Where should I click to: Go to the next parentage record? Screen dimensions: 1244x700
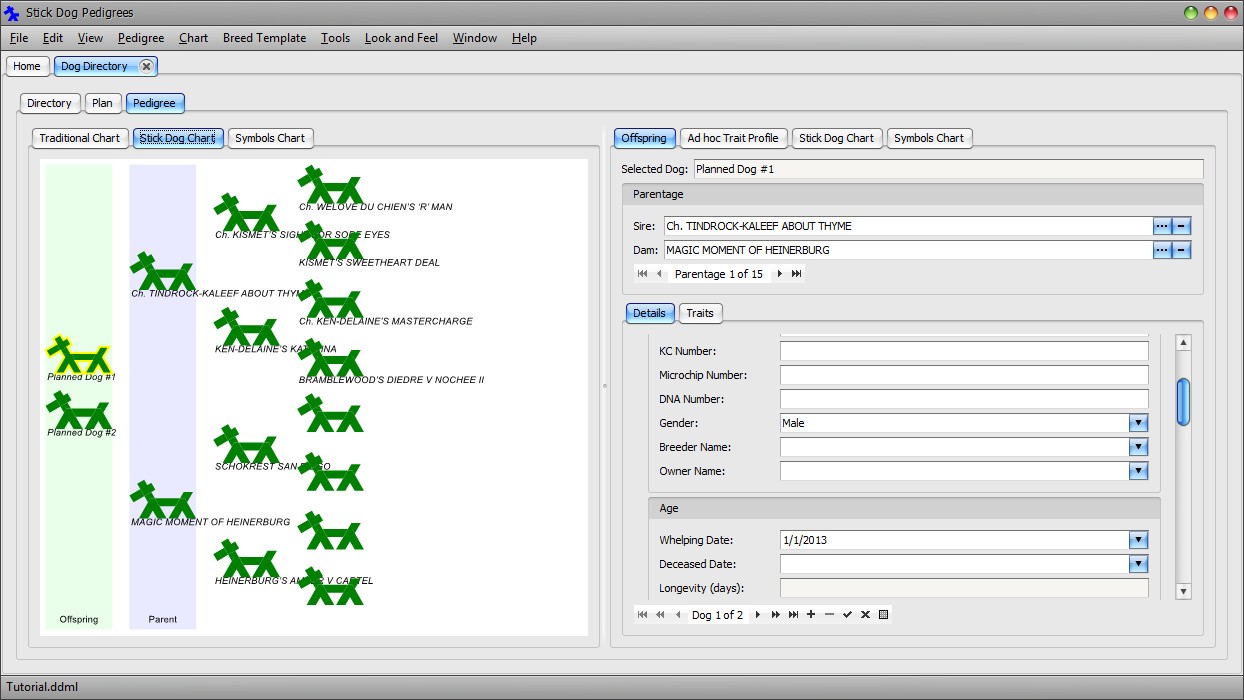click(x=780, y=274)
